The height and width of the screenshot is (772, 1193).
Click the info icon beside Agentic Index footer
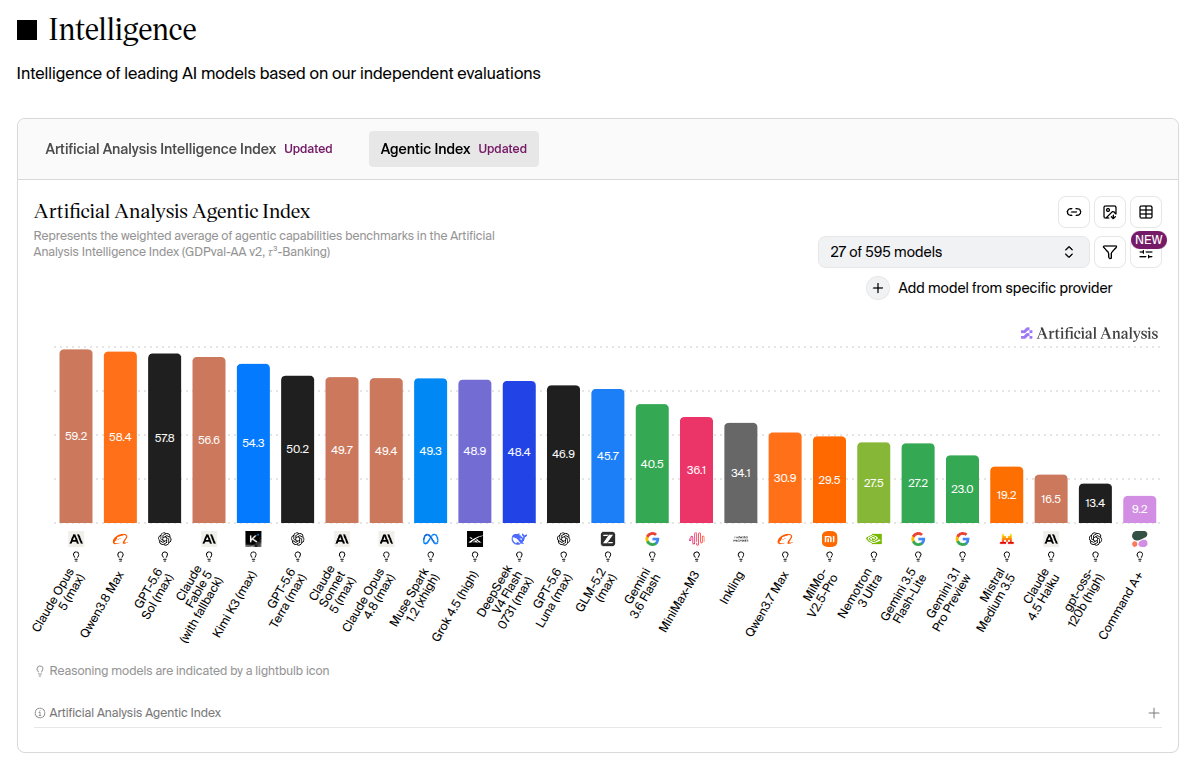40,713
